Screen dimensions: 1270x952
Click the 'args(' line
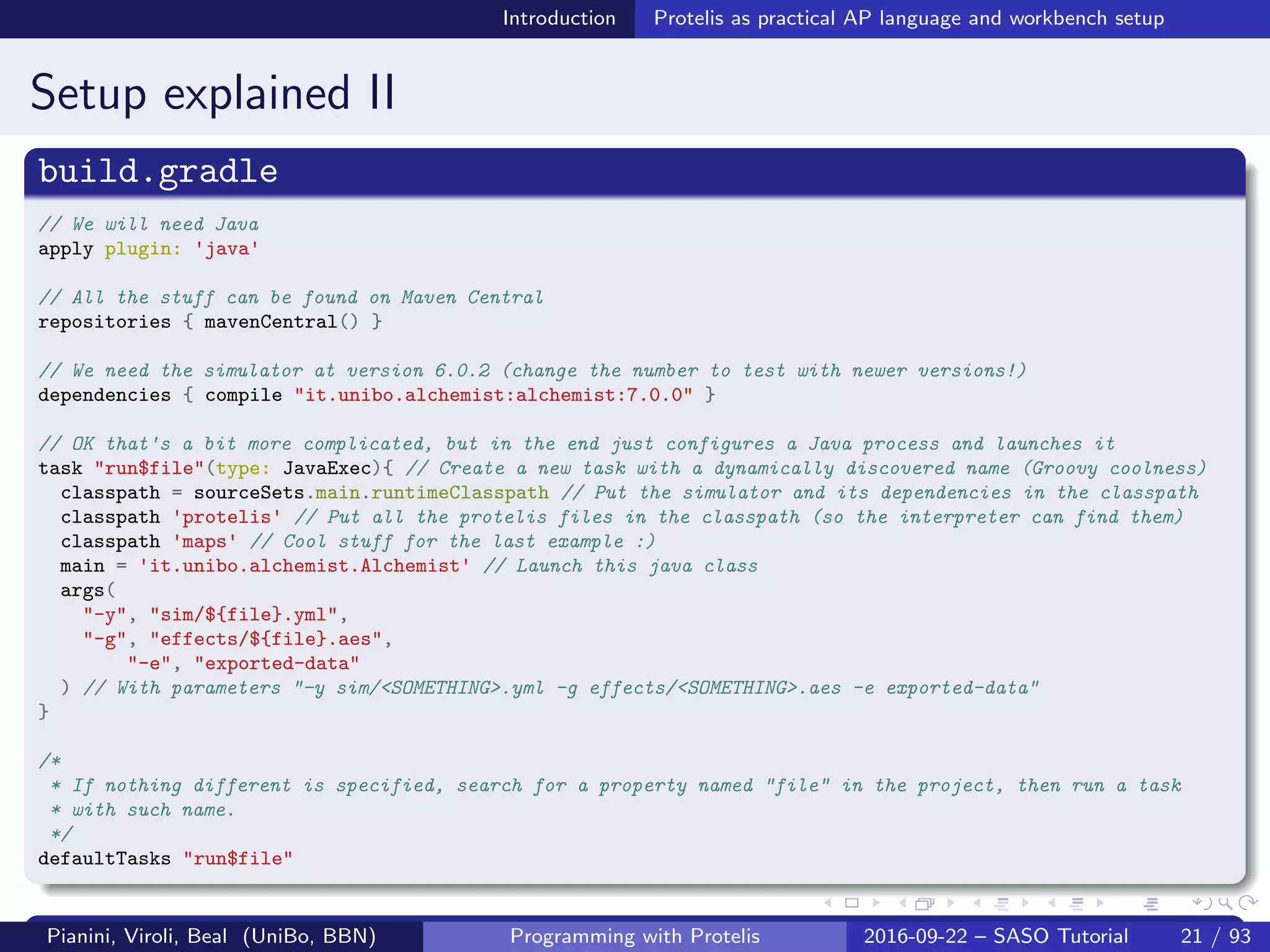tap(87, 590)
